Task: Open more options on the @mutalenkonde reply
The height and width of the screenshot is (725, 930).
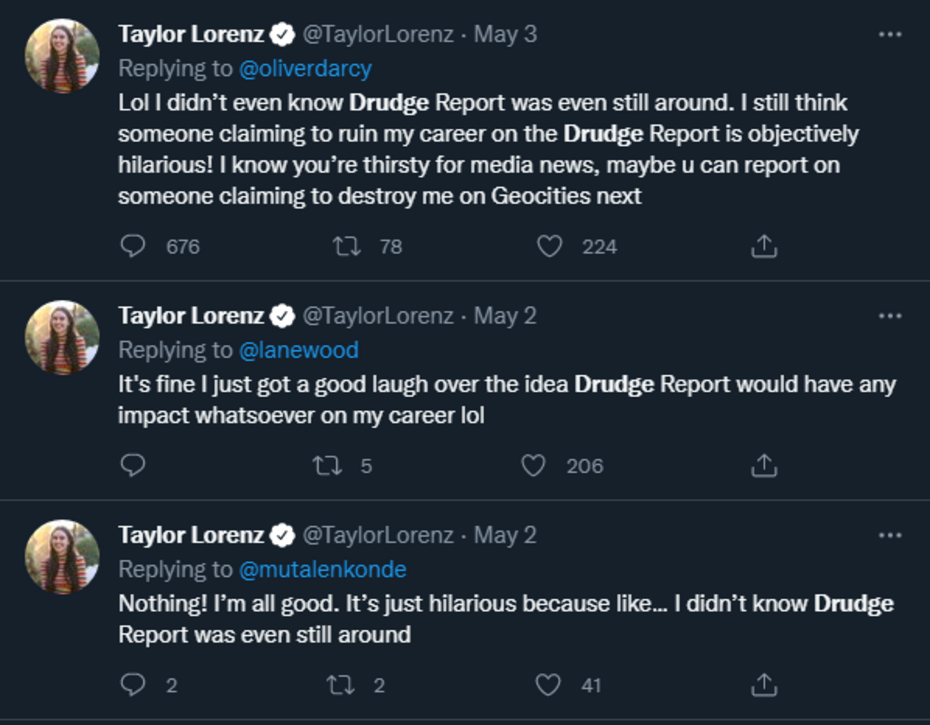Action: (889, 535)
